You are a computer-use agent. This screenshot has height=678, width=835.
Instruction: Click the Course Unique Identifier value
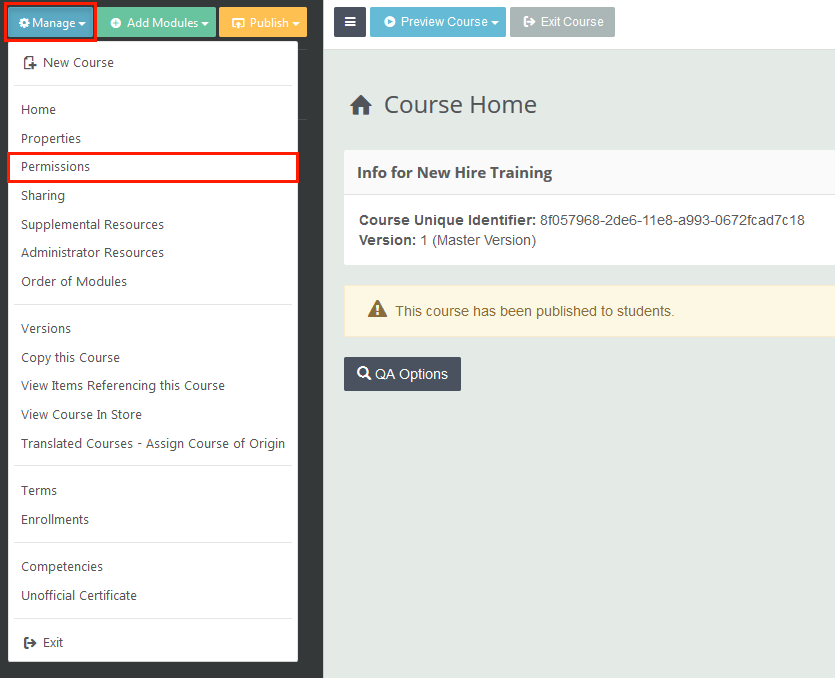click(672, 220)
